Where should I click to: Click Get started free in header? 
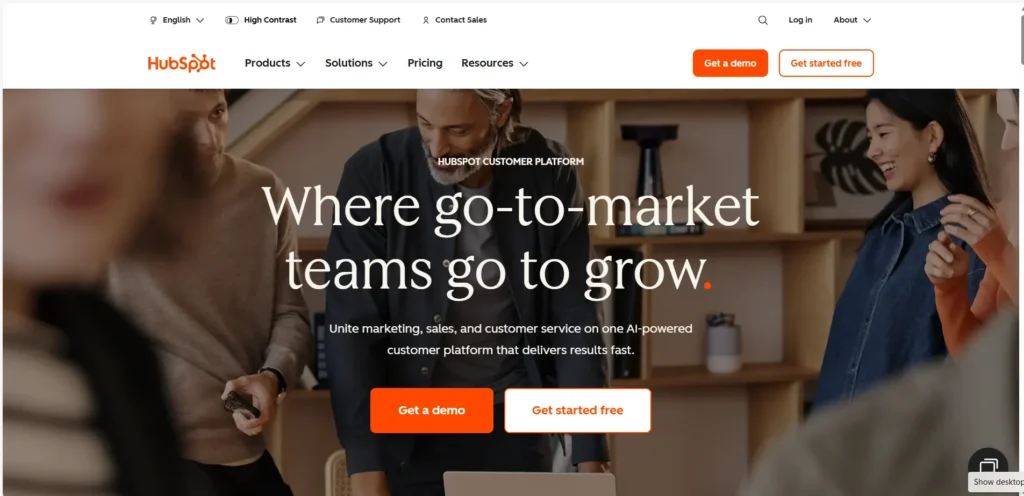click(826, 63)
